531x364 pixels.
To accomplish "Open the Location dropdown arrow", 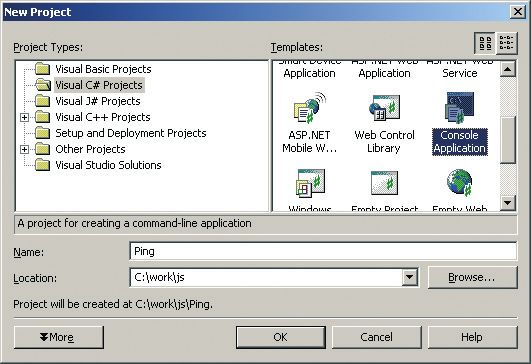I will [x=409, y=277].
